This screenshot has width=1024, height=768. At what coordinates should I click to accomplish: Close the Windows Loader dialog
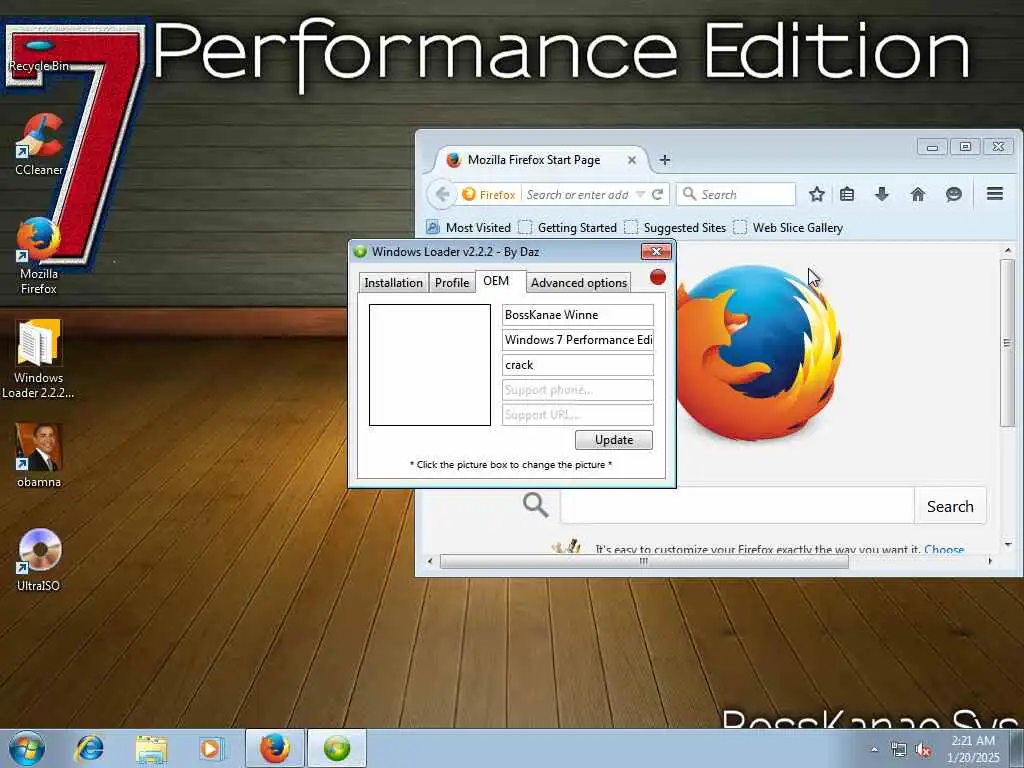[x=656, y=251]
